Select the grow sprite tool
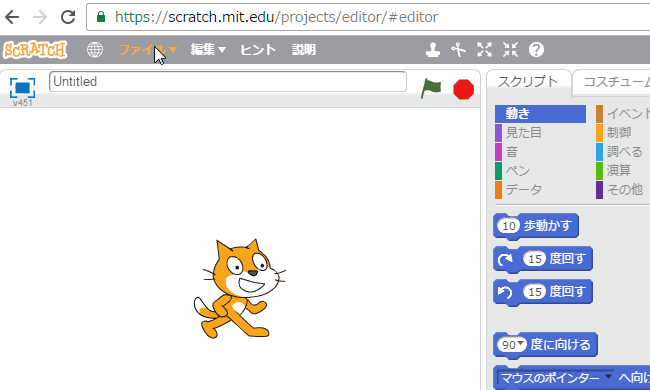This screenshot has width=650, height=390. (x=485, y=50)
